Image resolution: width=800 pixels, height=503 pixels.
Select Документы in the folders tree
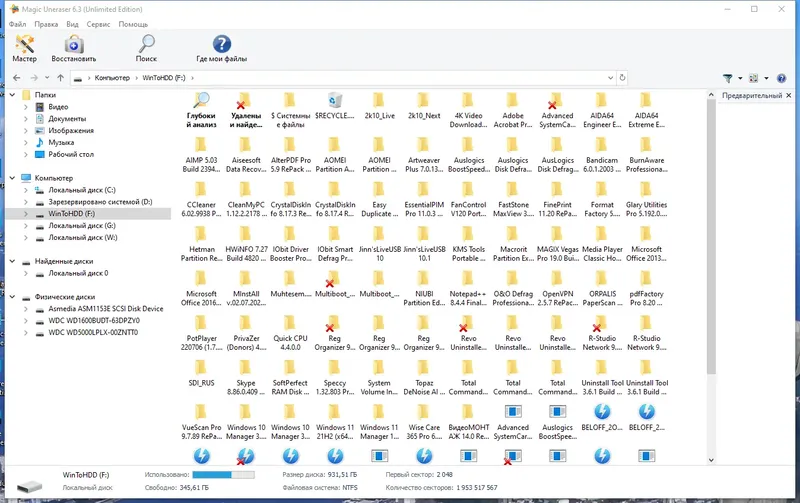pos(67,118)
